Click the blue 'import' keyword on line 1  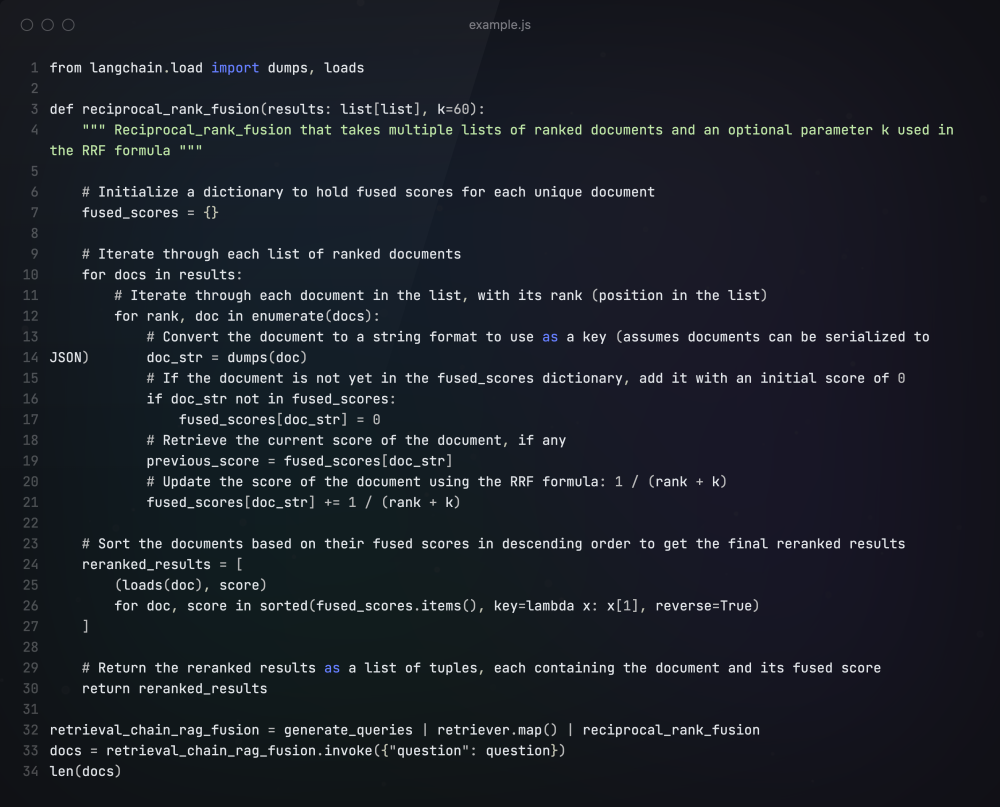click(235, 67)
